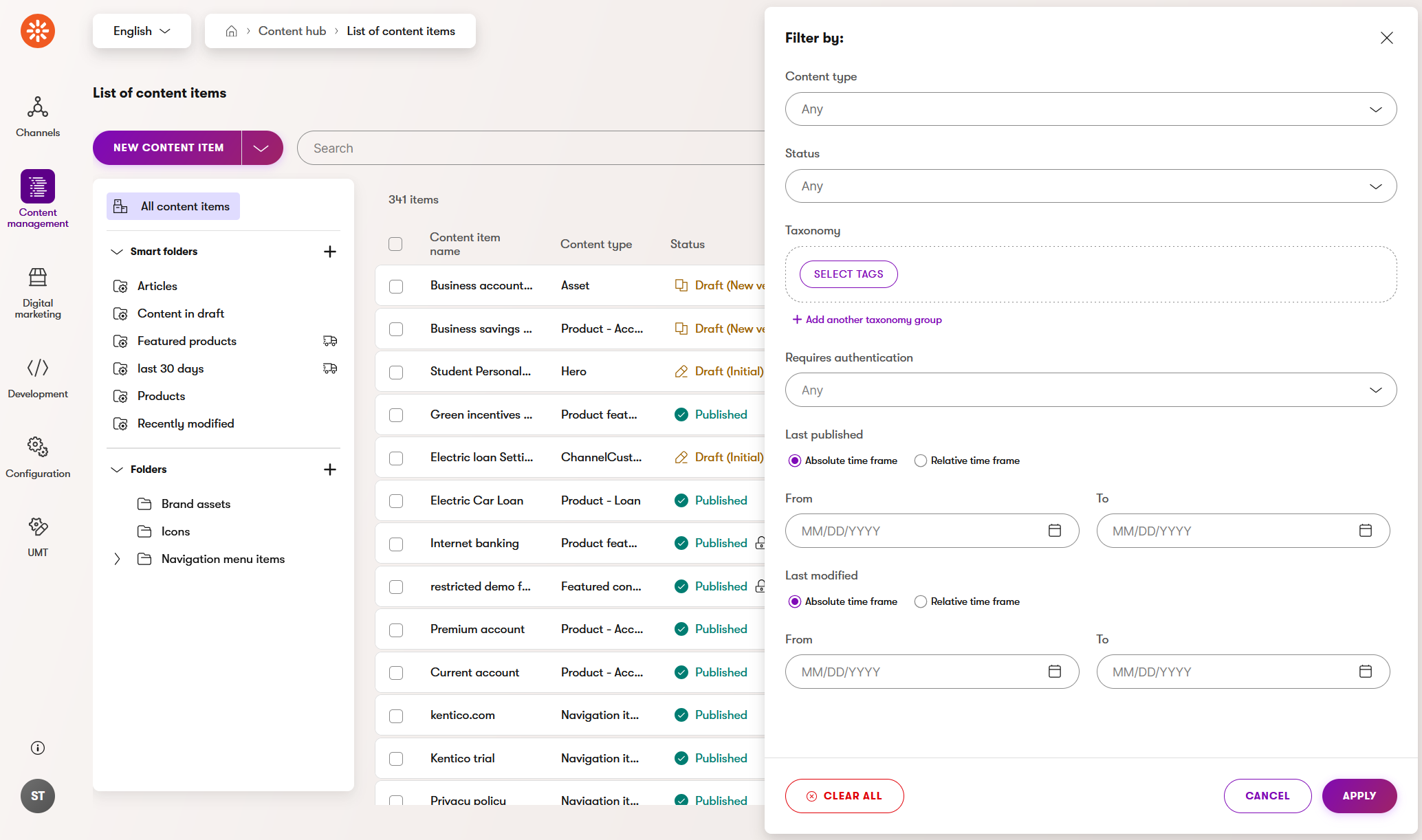The height and width of the screenshot is (840, 1422).
Task: Open Digital marketing from the sidebar
Action: point(38,293)
